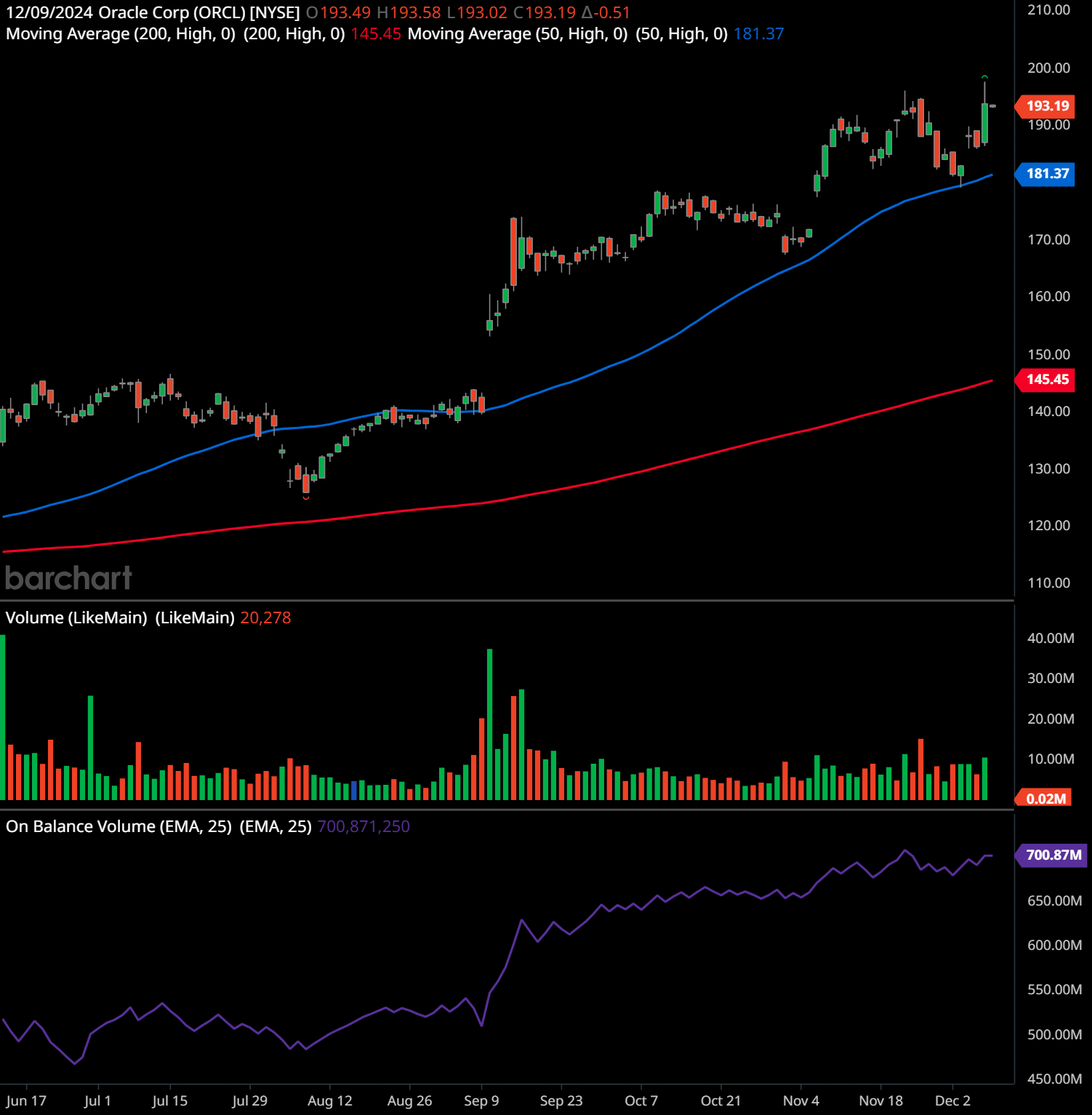Screen dimensions: 1092x1115
Task: Click the 110.00 price axis label
Action: [x=1048, y=583]
